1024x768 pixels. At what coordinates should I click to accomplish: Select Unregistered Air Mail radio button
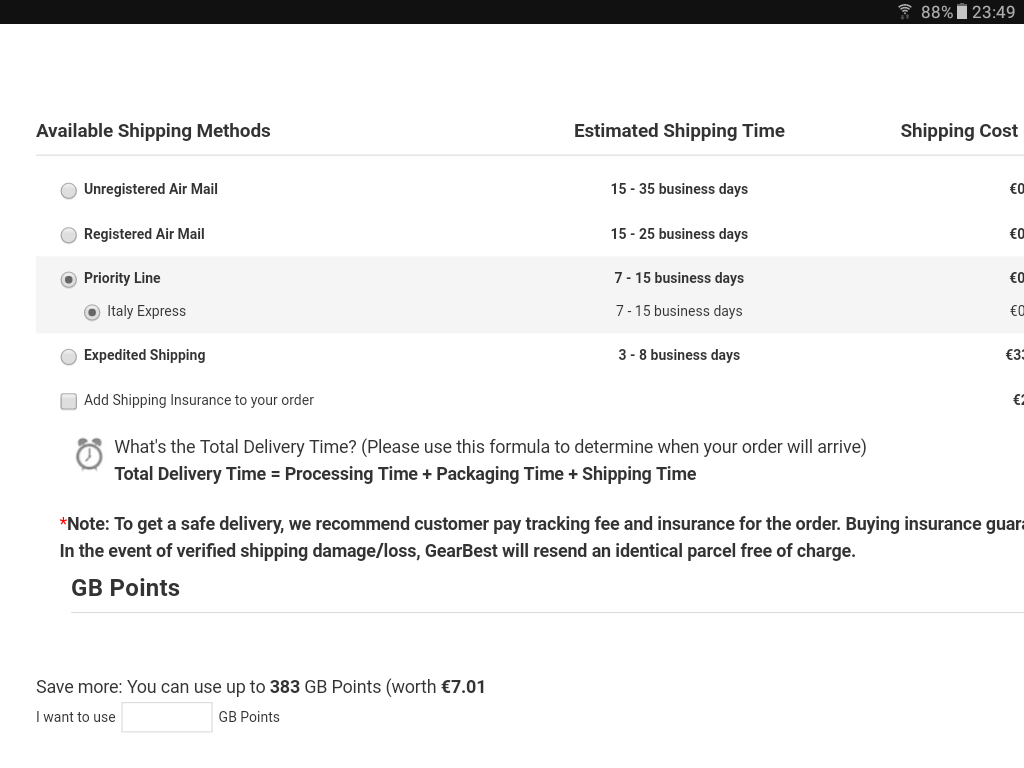point(69,190)
